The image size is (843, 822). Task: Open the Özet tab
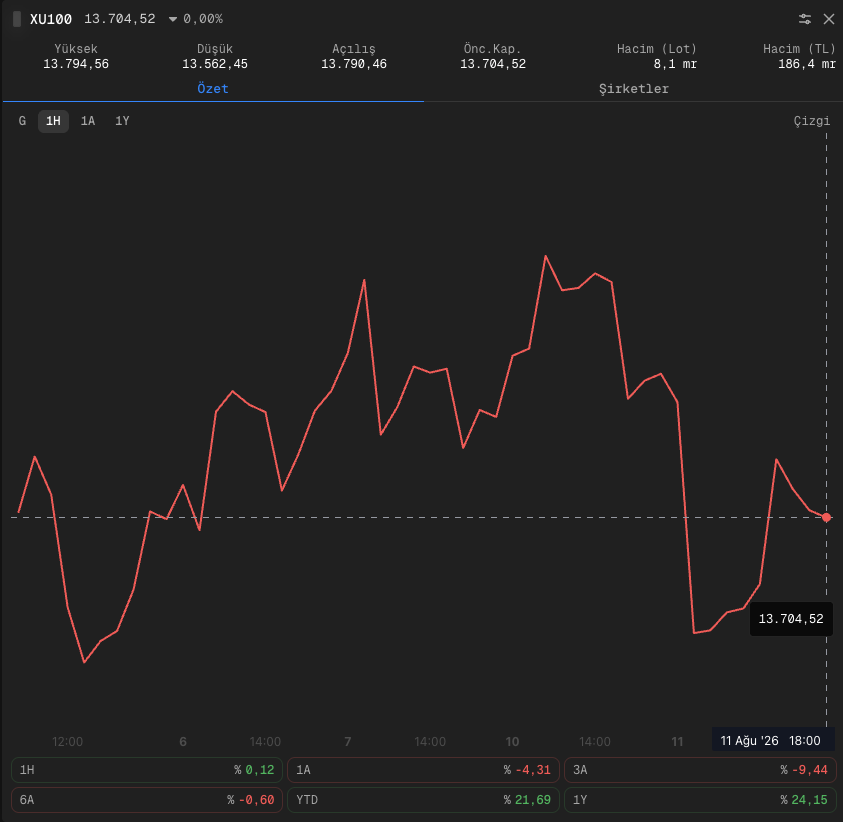coord(213,89)
